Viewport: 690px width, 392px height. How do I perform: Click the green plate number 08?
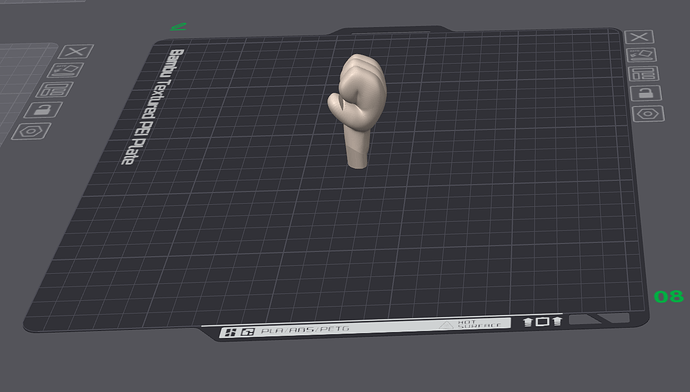click(x=669, y=297)
